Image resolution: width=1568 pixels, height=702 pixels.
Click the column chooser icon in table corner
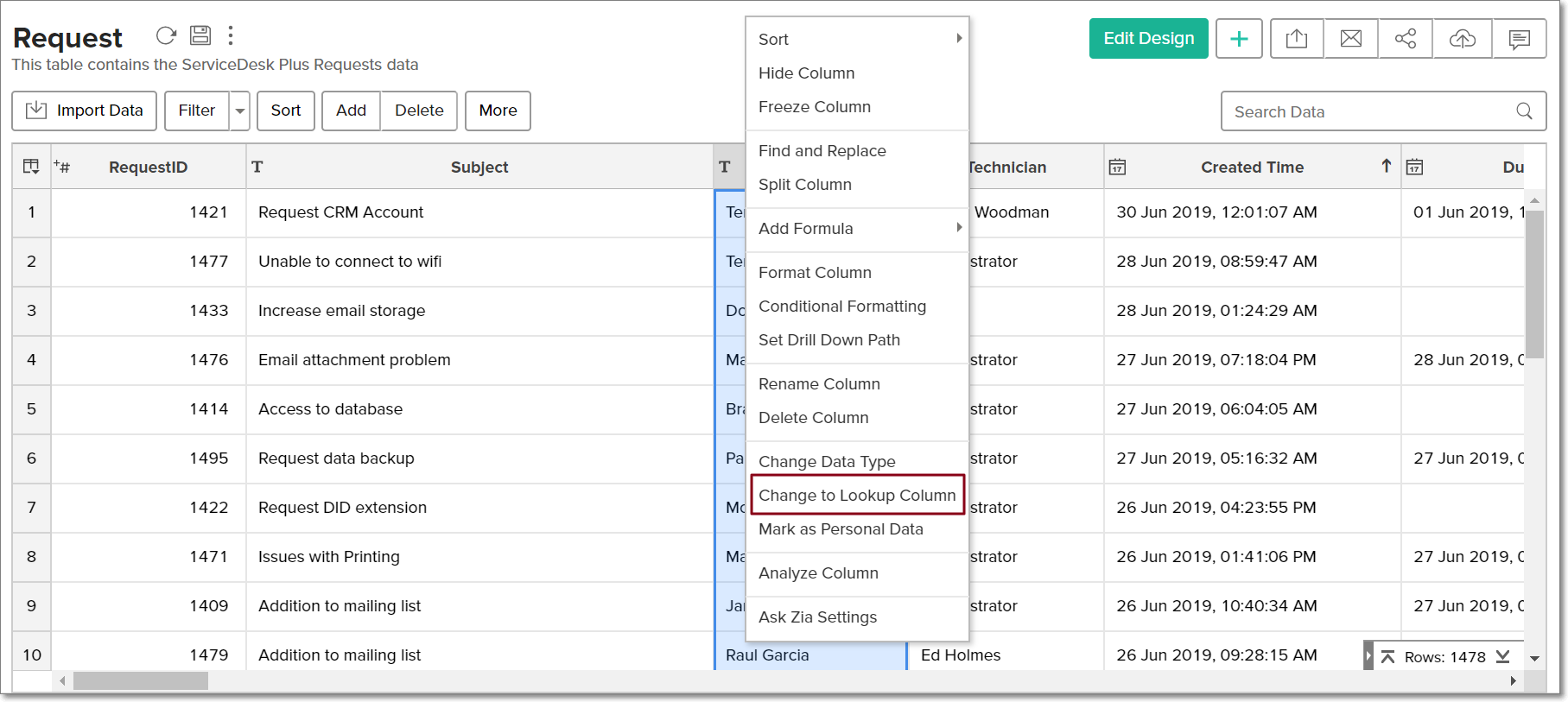(31, 167)
